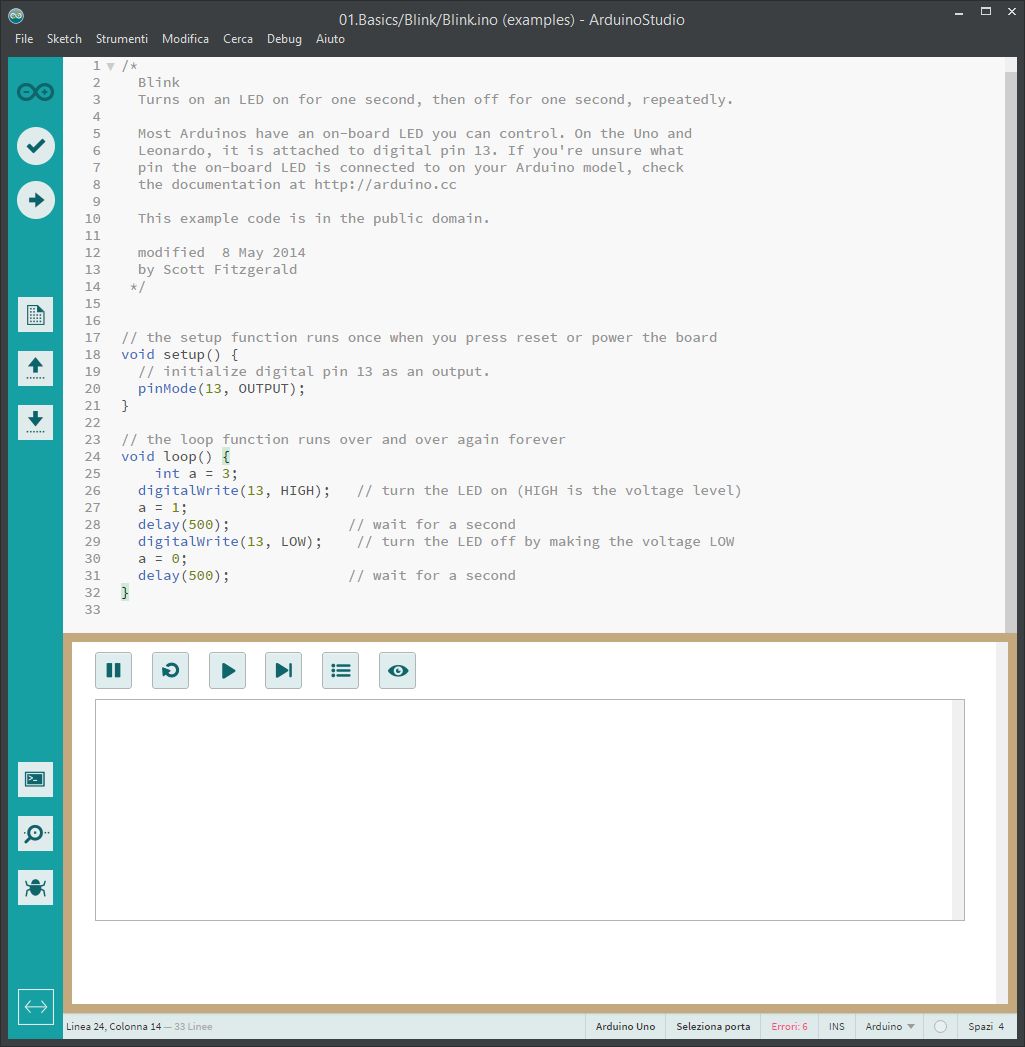The height and width of the screenshot is (1047, 1025).
Task: Open the Aiuto menu
Action: coord(330,39)
